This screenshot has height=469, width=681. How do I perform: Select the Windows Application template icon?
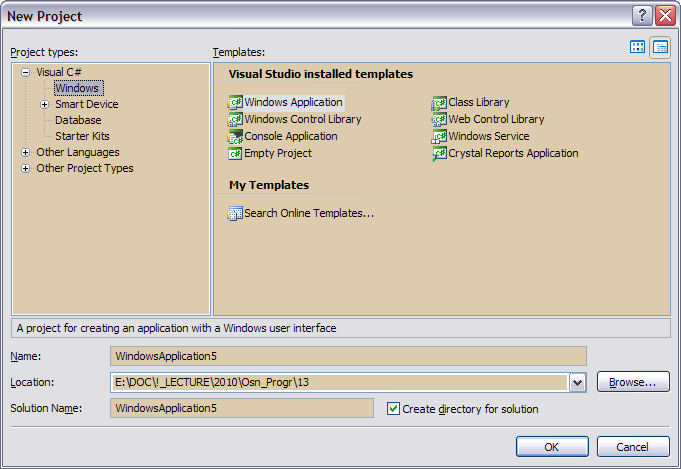235,102
